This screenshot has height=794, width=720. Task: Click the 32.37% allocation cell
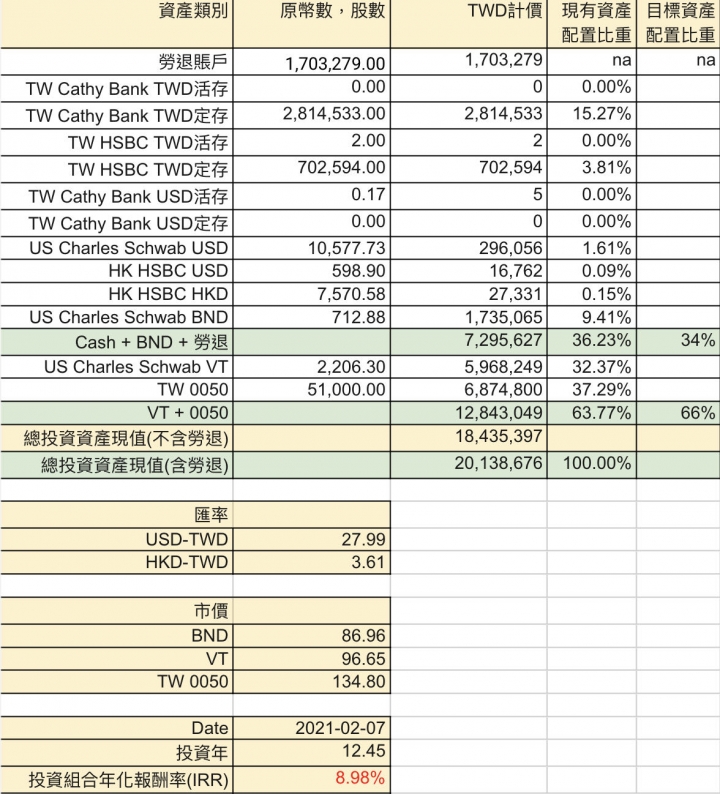coord(592,367)
